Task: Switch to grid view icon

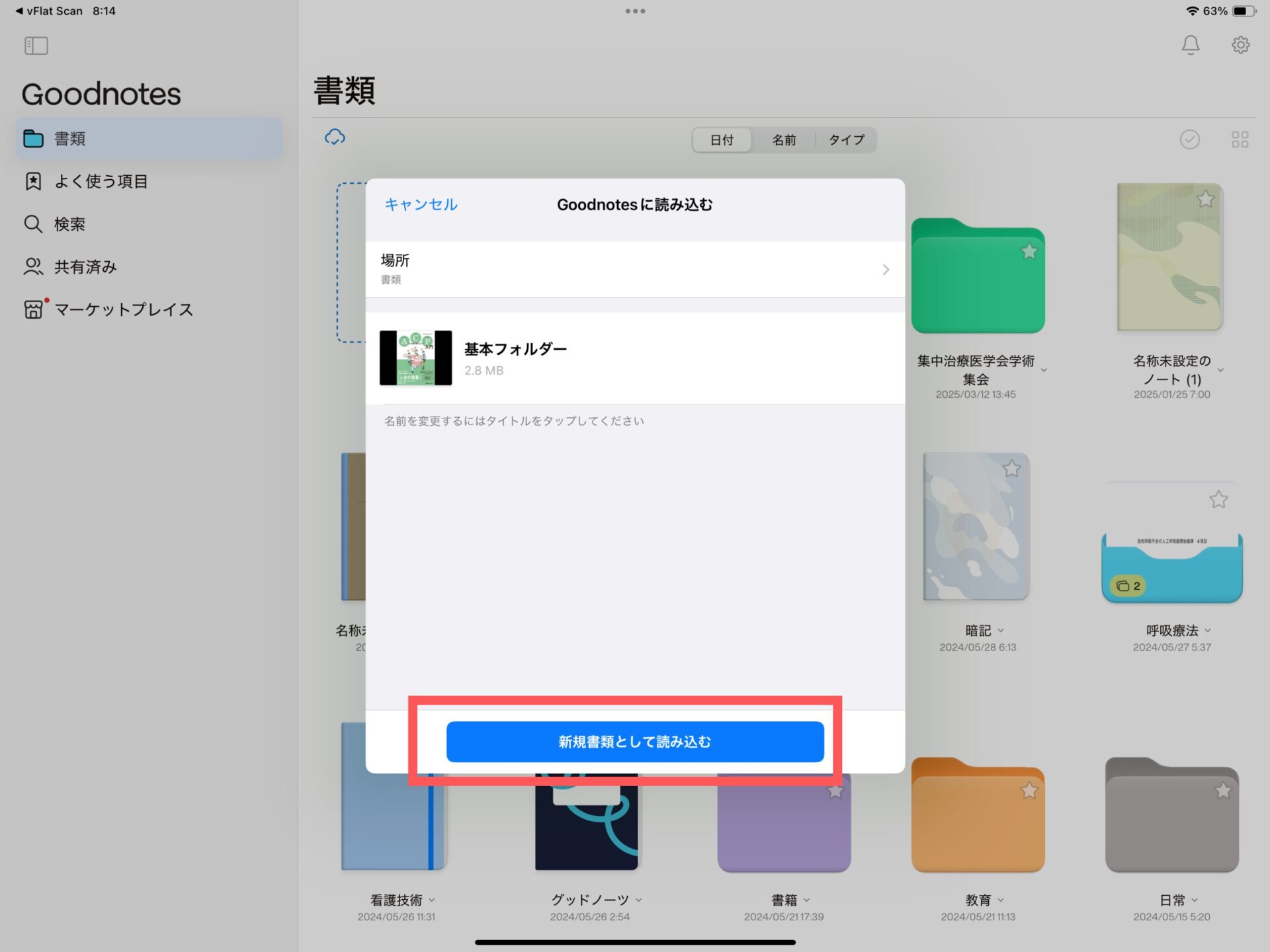Action: coord(1240,139)
